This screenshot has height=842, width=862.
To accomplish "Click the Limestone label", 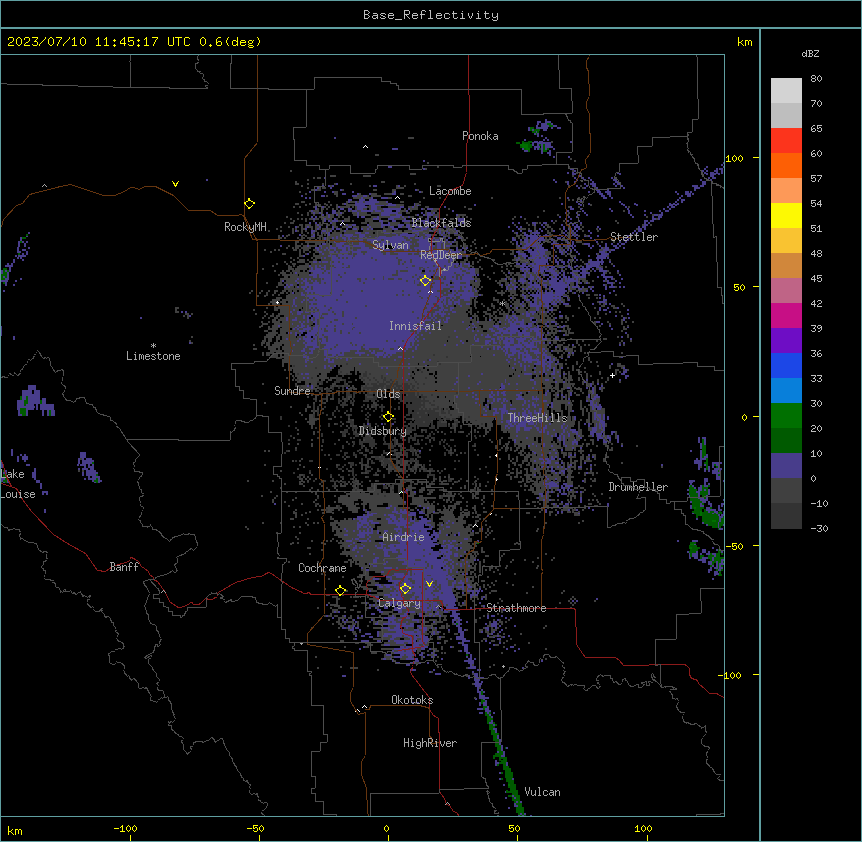I will click(153, 356).
